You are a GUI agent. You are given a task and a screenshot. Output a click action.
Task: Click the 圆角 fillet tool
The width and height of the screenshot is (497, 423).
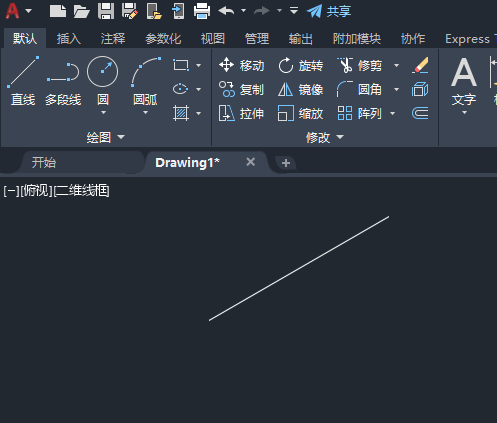point(359,89)
